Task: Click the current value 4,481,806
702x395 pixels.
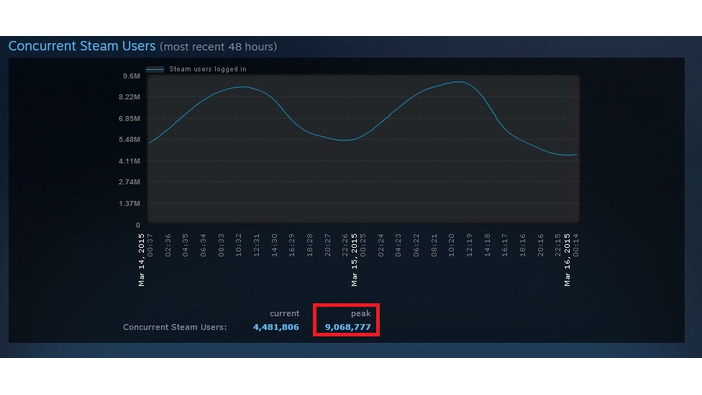Action: pyautogui.click(x=276, y=327)
